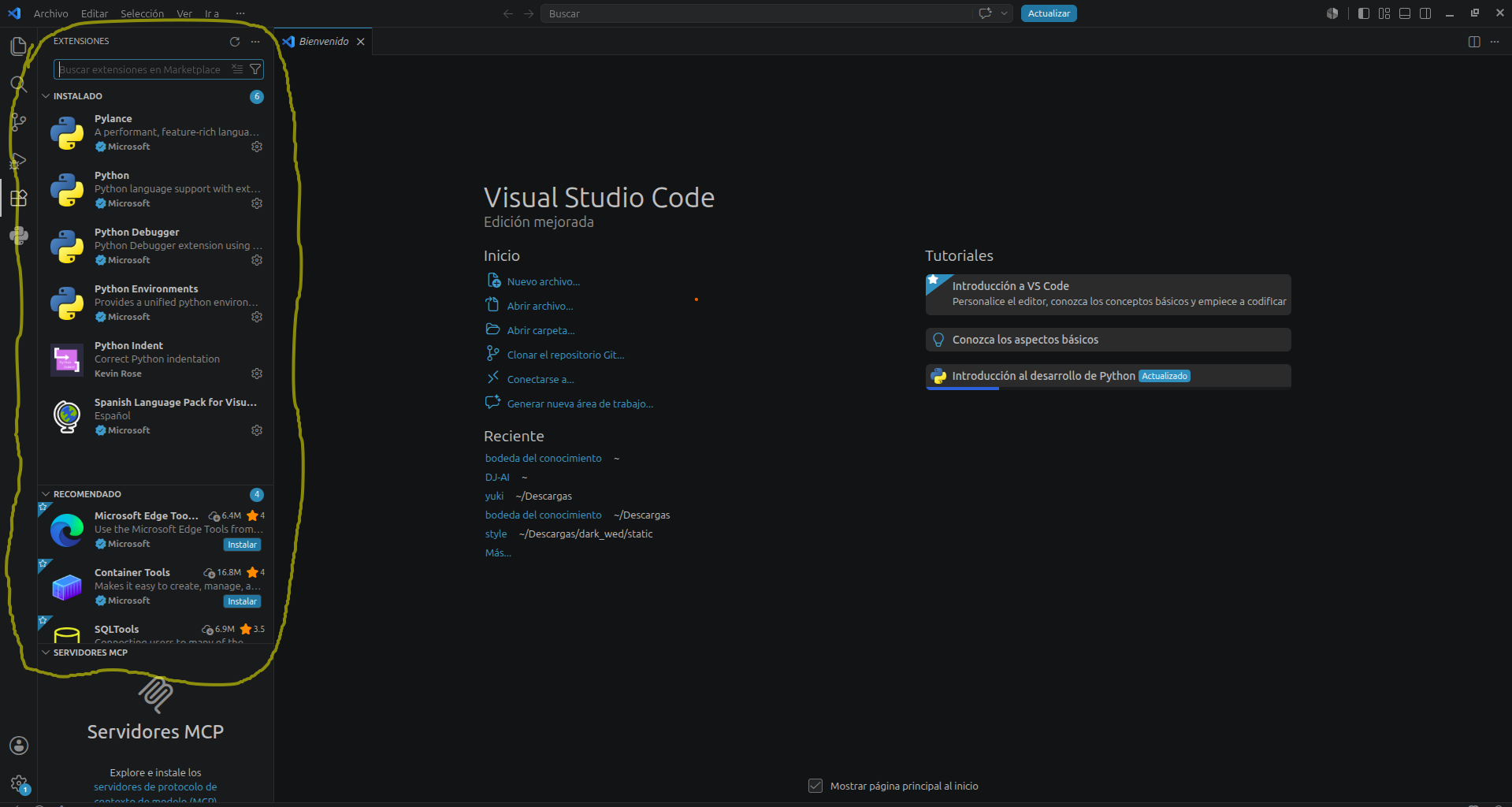The image size is (1512, 807).
Task: Click the Abrir carpeta link
Action: (x=541, y=330)
